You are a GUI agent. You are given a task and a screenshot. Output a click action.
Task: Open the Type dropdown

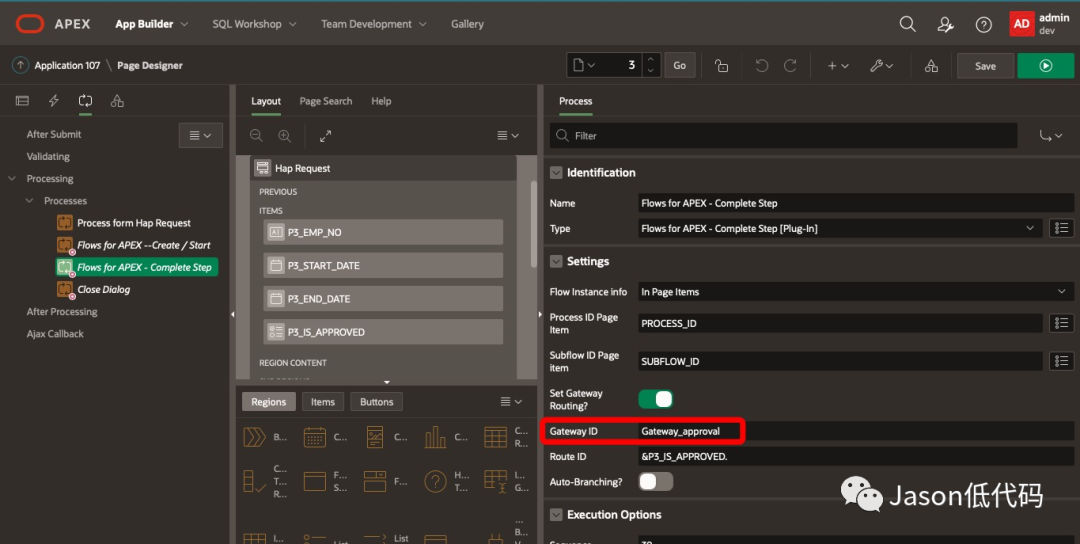pos(839,228)
